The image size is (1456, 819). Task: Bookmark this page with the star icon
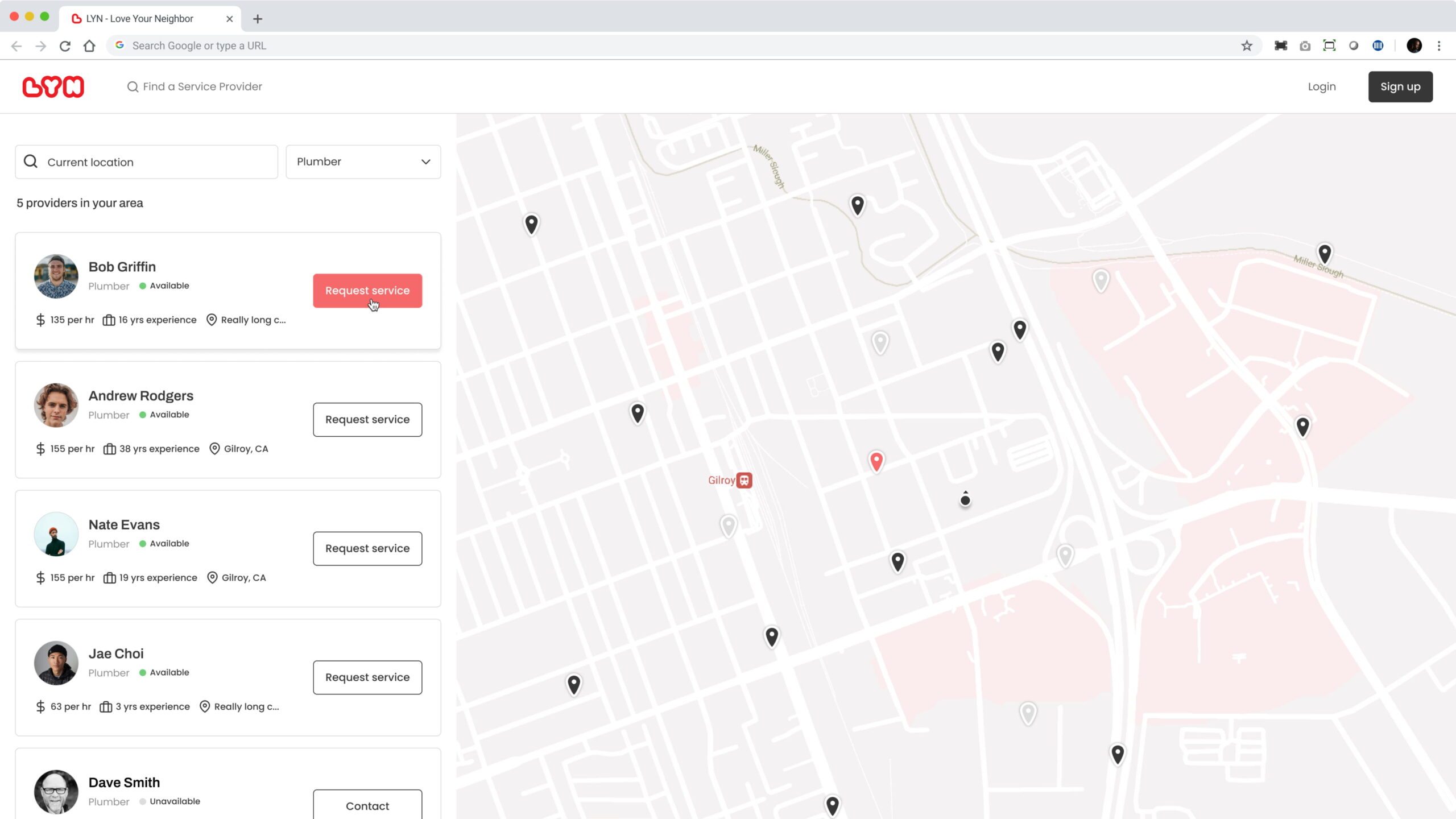click(1247, 45)
